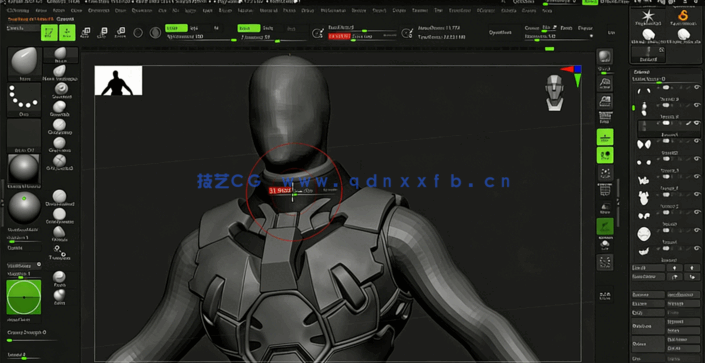The height and width of the screenshot is (363, 705).
Task: Open the material sphere thumbnail in the left shelf
Action: pos(24,170)
